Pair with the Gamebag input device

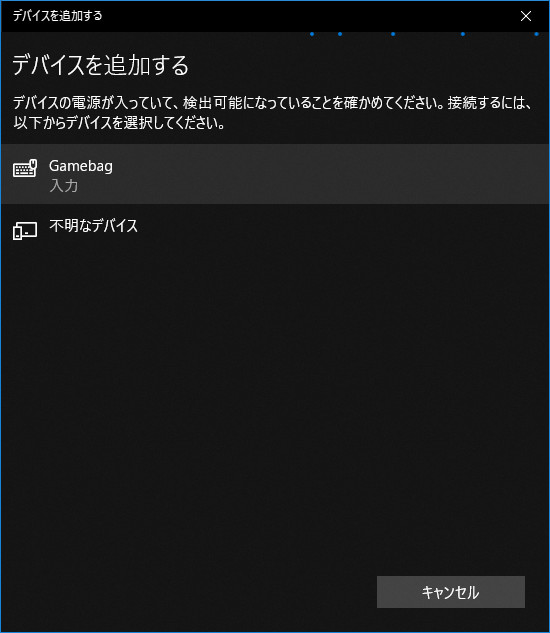(275, 174)
